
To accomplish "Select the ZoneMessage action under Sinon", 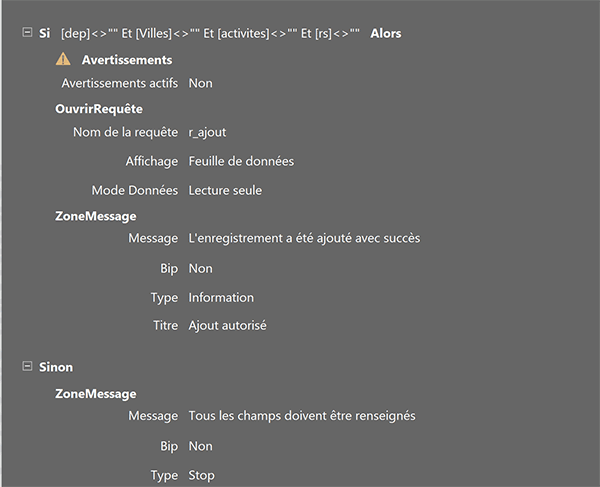I will click(96, 394).
